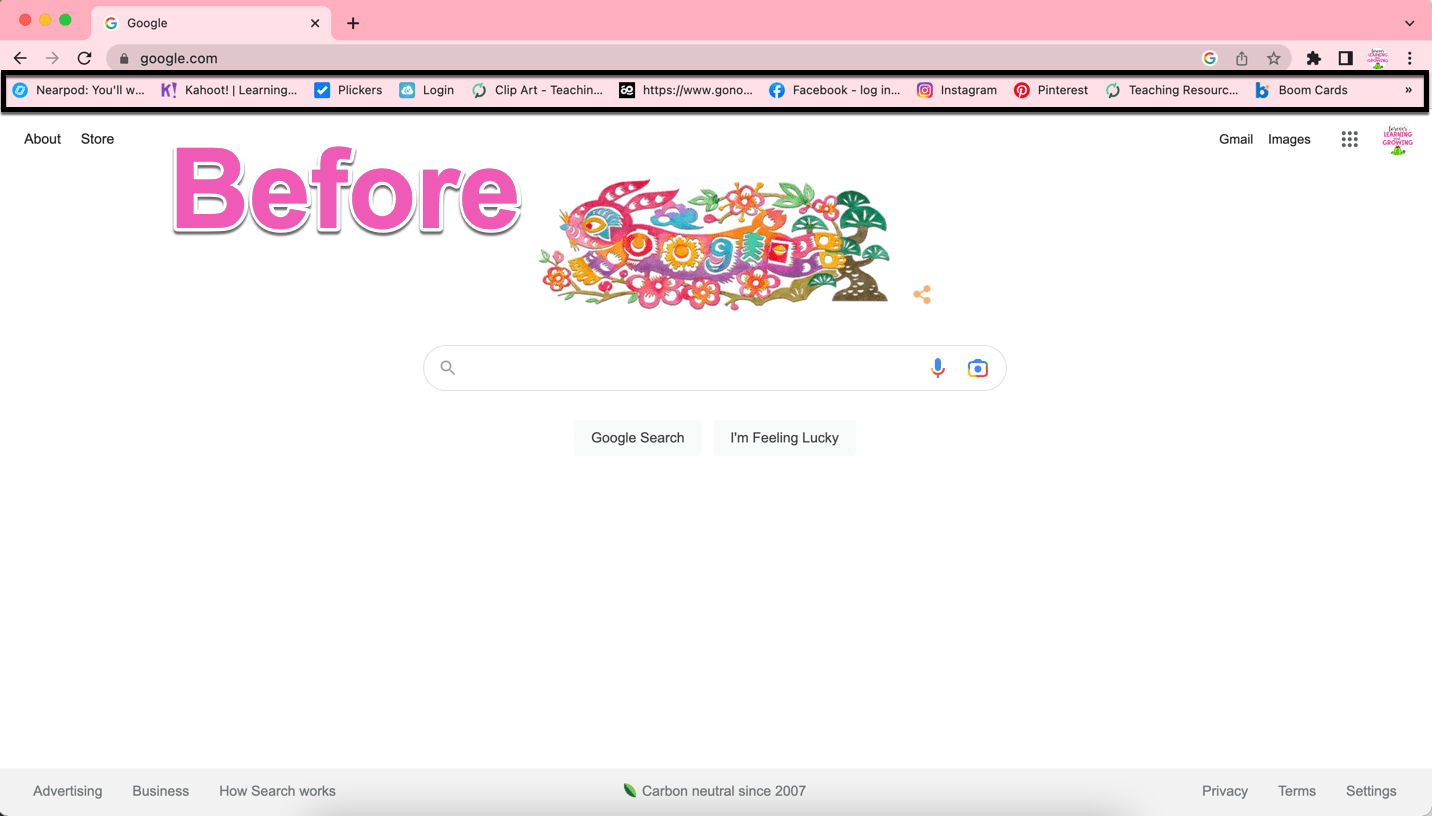Open the Login bookmark
Image resolution: width=1432 pixels, height=816 pixels.
coord(427,90)
